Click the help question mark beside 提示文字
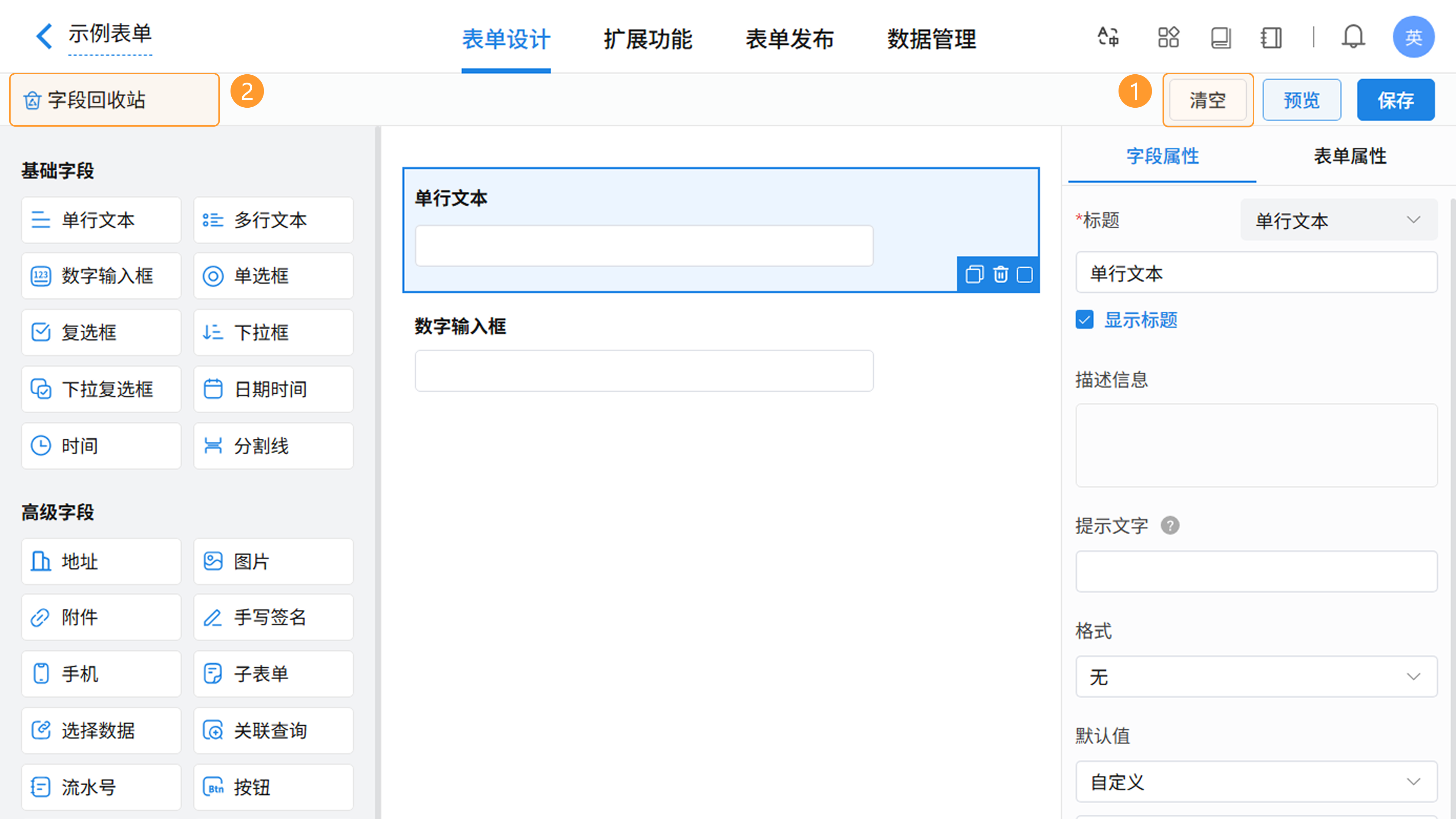1456x819 pixels. coord(1170,526)
